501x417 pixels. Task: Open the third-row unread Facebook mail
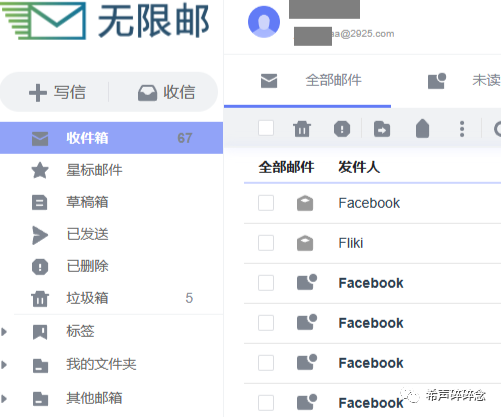[372, 283]
